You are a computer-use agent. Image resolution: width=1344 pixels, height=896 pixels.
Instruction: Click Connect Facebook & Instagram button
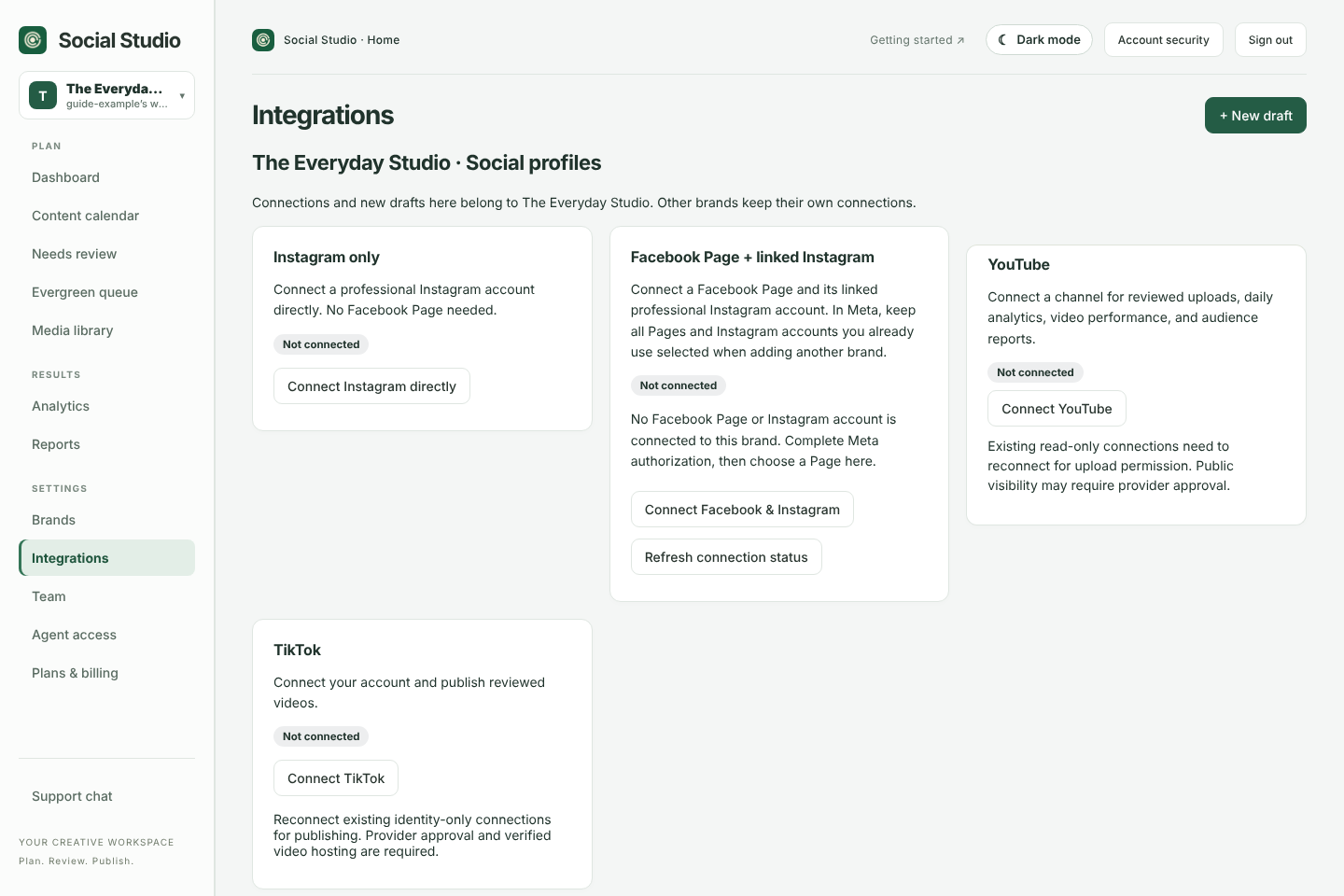[x=742, y=510]
